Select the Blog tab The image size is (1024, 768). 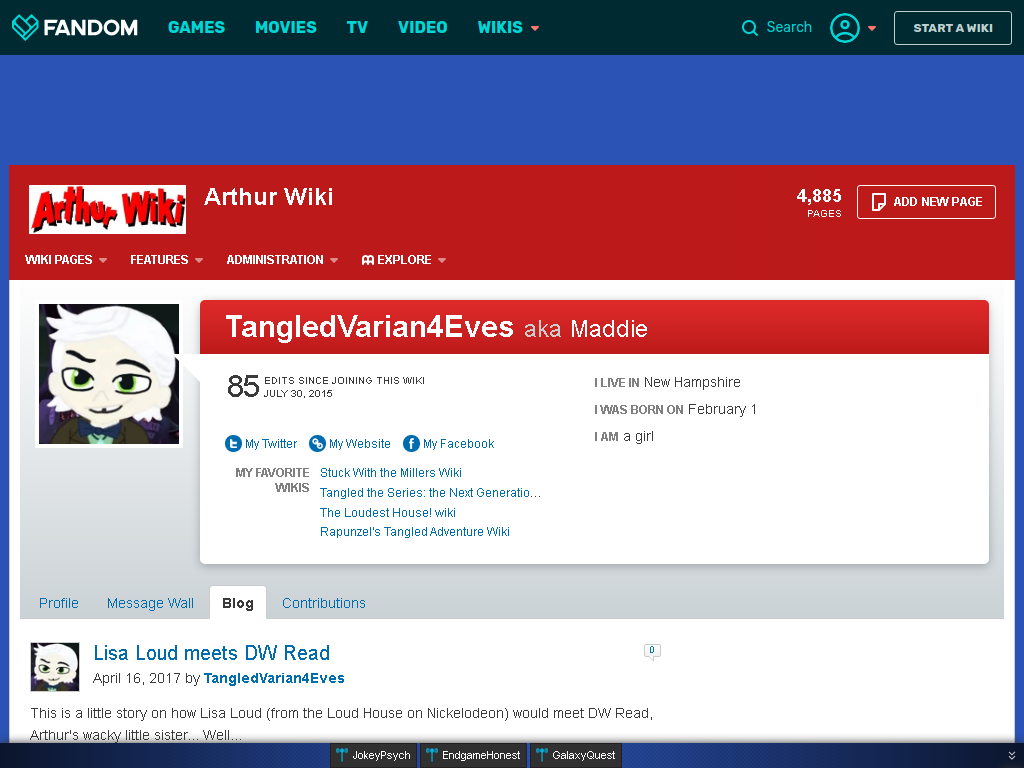238,603
